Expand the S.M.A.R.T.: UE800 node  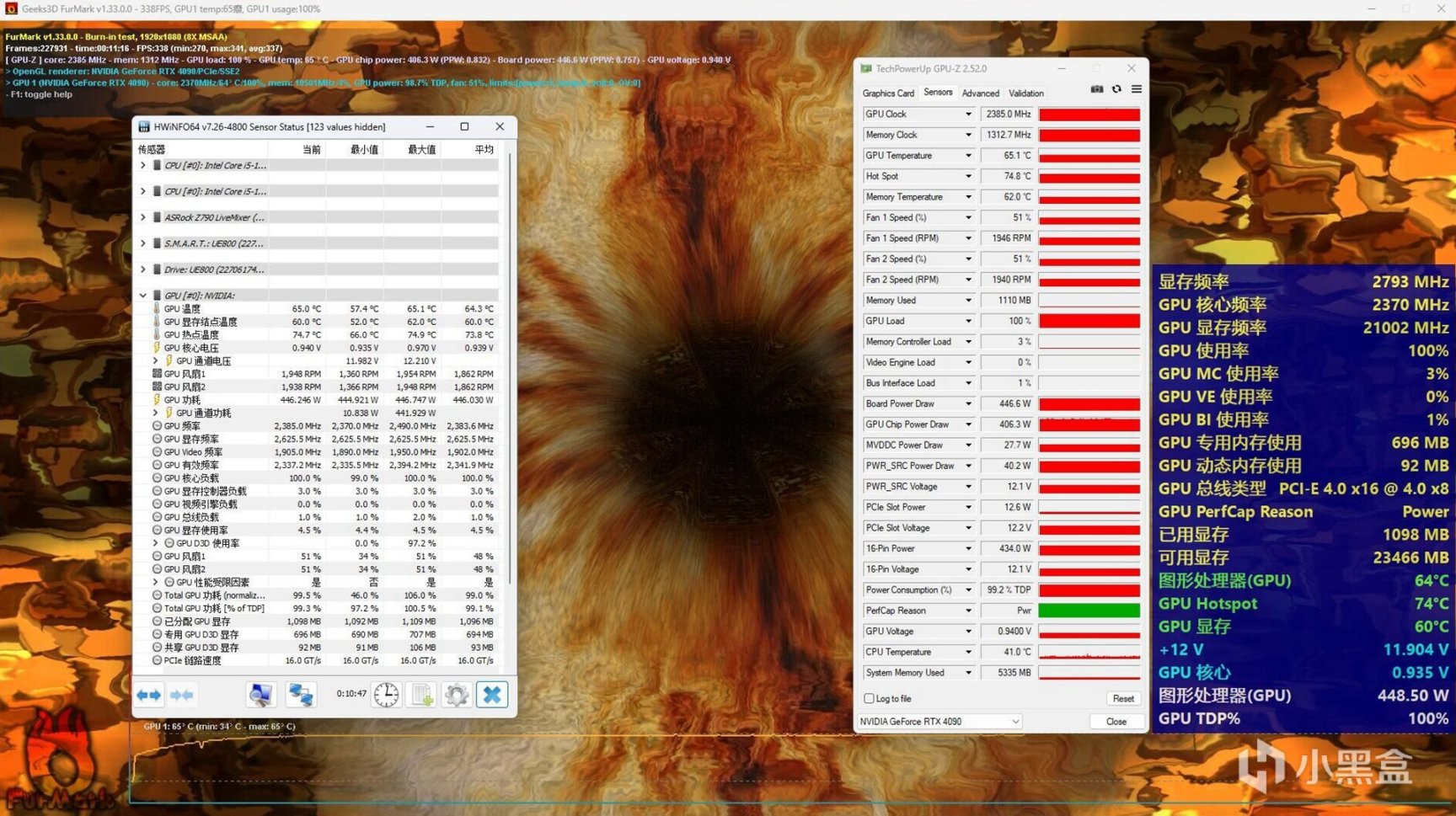point(142,243)
